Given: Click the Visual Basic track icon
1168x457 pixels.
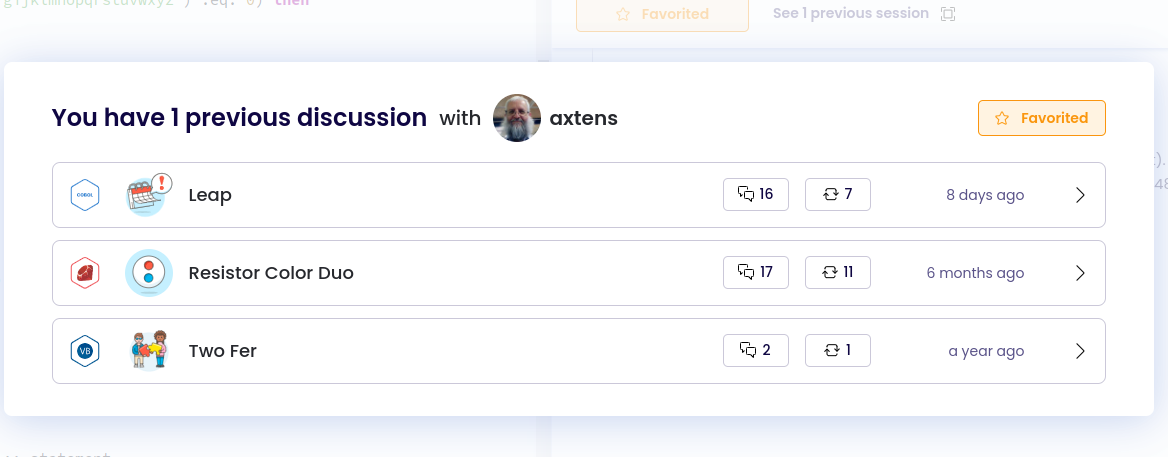Looking at the screenshot, I should [85, 351].
